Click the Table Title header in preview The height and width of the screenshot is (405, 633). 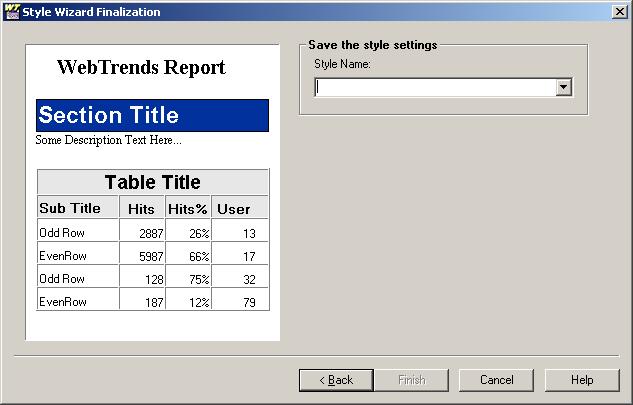click(x=152, y=182)
